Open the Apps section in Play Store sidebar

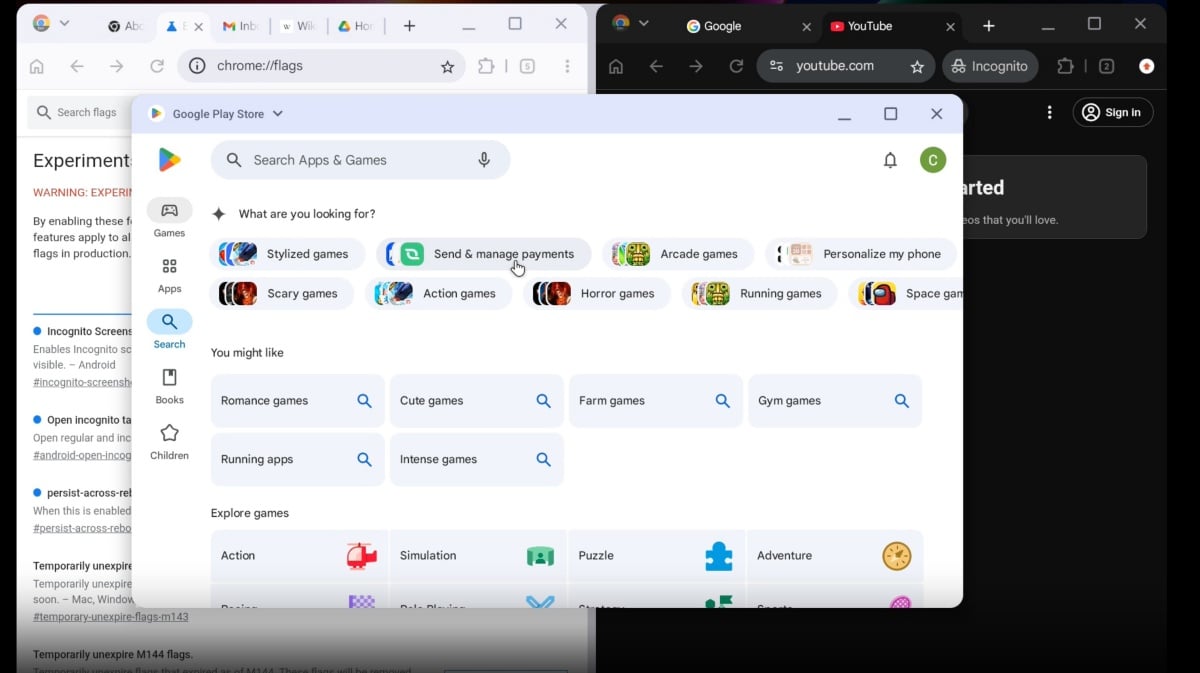pyautogui.click(x=169, y=274)
